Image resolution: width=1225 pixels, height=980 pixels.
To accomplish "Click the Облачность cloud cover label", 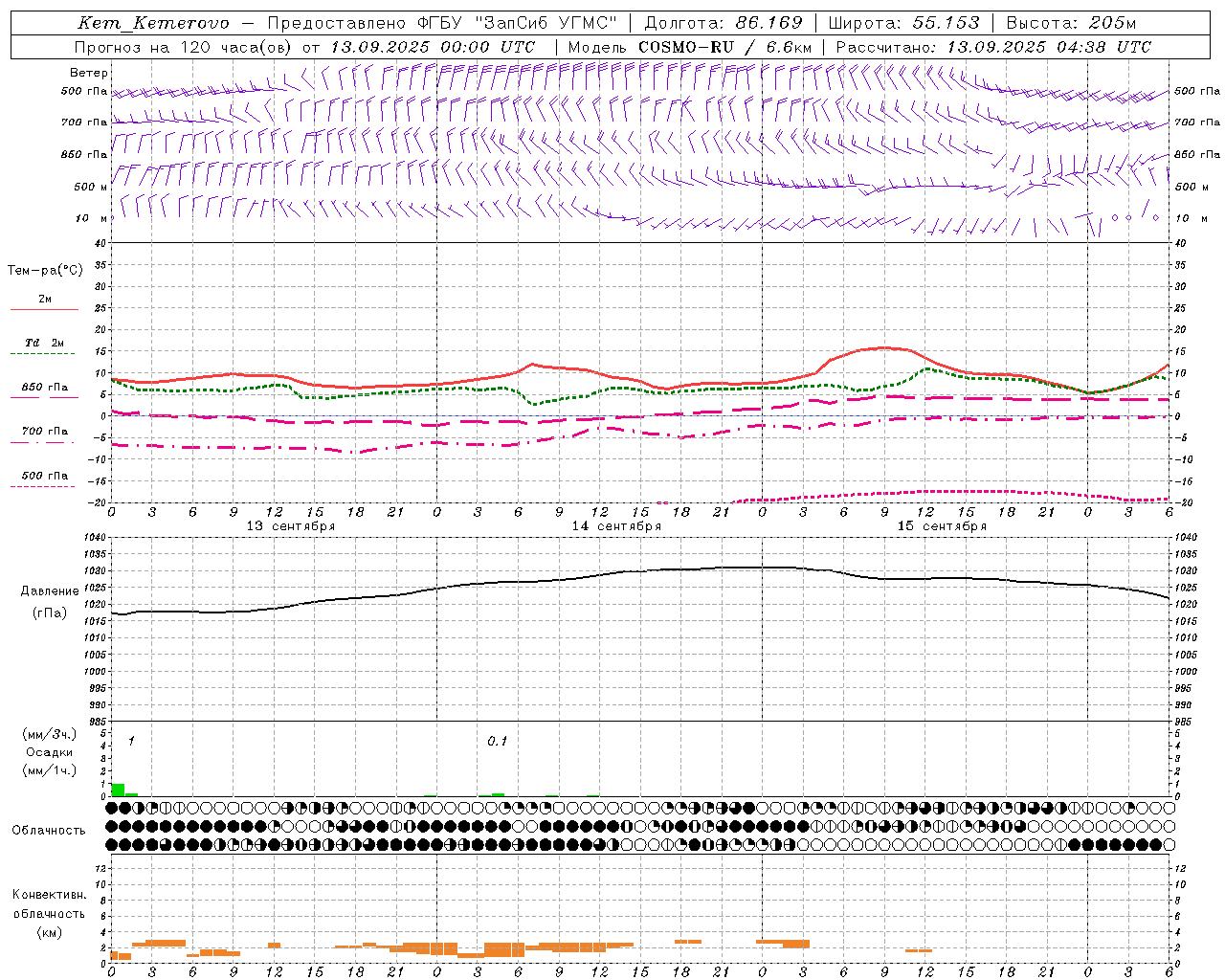I will pyautogui.click(x=49, y=830).
